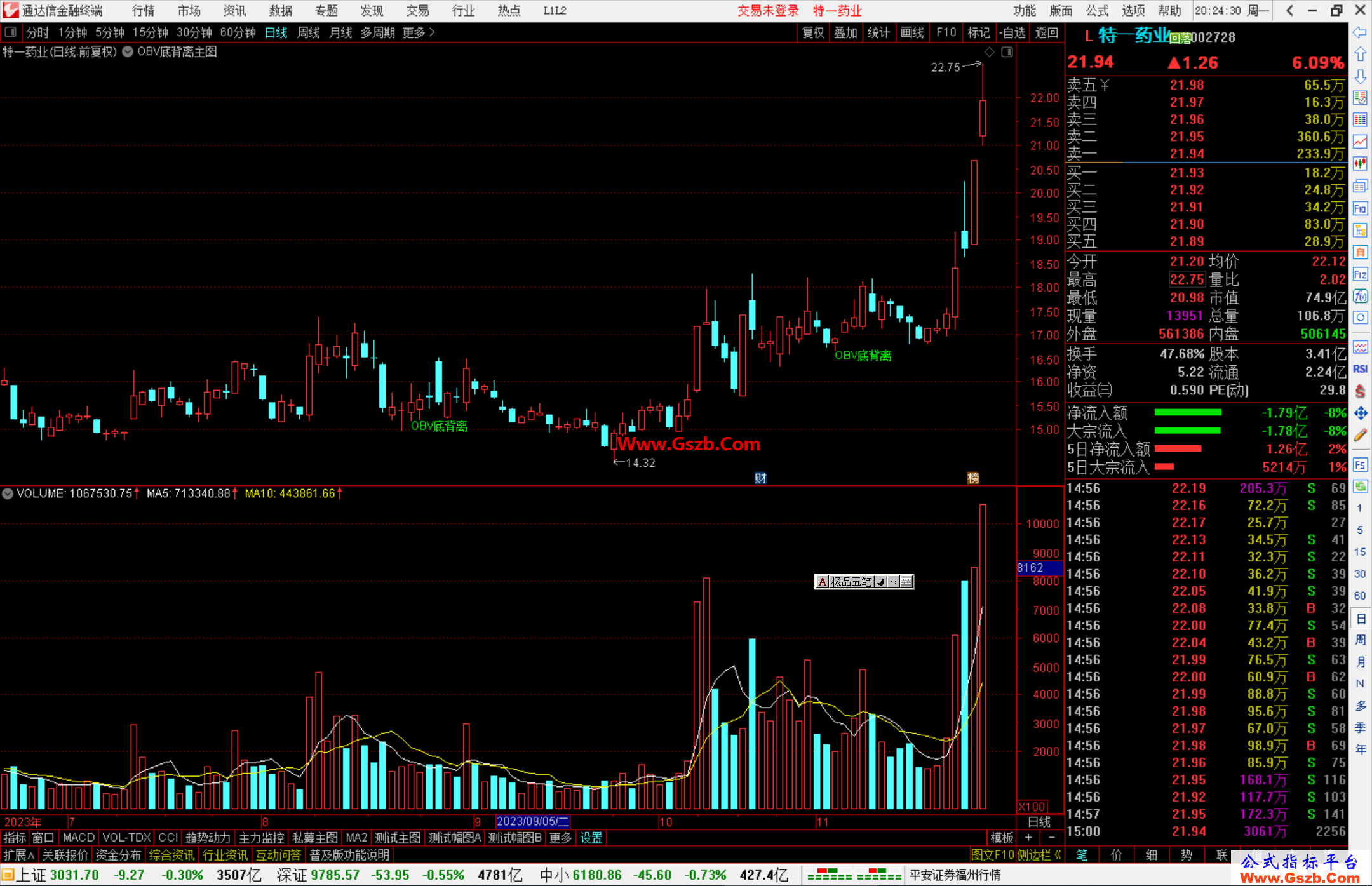Viewport: 1372px width, 886px height.
Task: Select the VOL-TDX indicator tab
Action: tap(127, 838)
